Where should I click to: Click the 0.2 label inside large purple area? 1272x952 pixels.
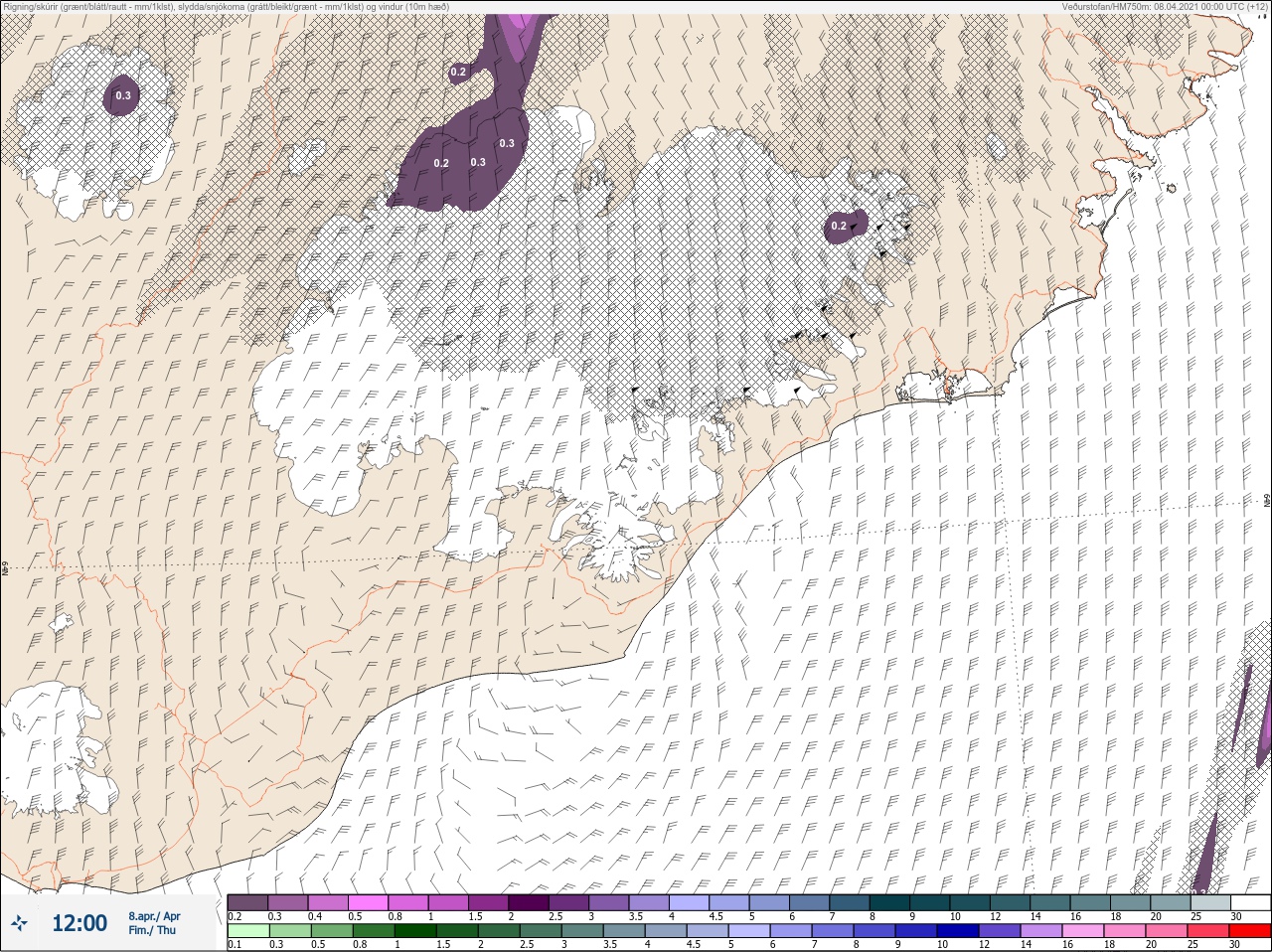pyautogui.click(x=441, y=163)
